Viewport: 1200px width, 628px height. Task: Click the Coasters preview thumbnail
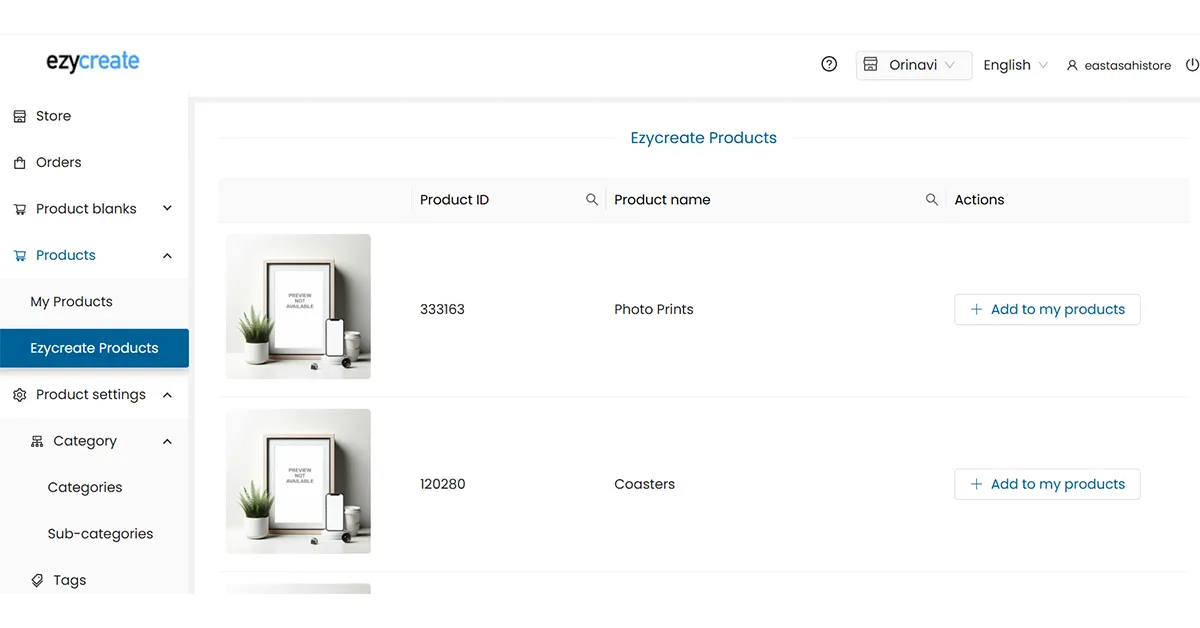(298, 481)
